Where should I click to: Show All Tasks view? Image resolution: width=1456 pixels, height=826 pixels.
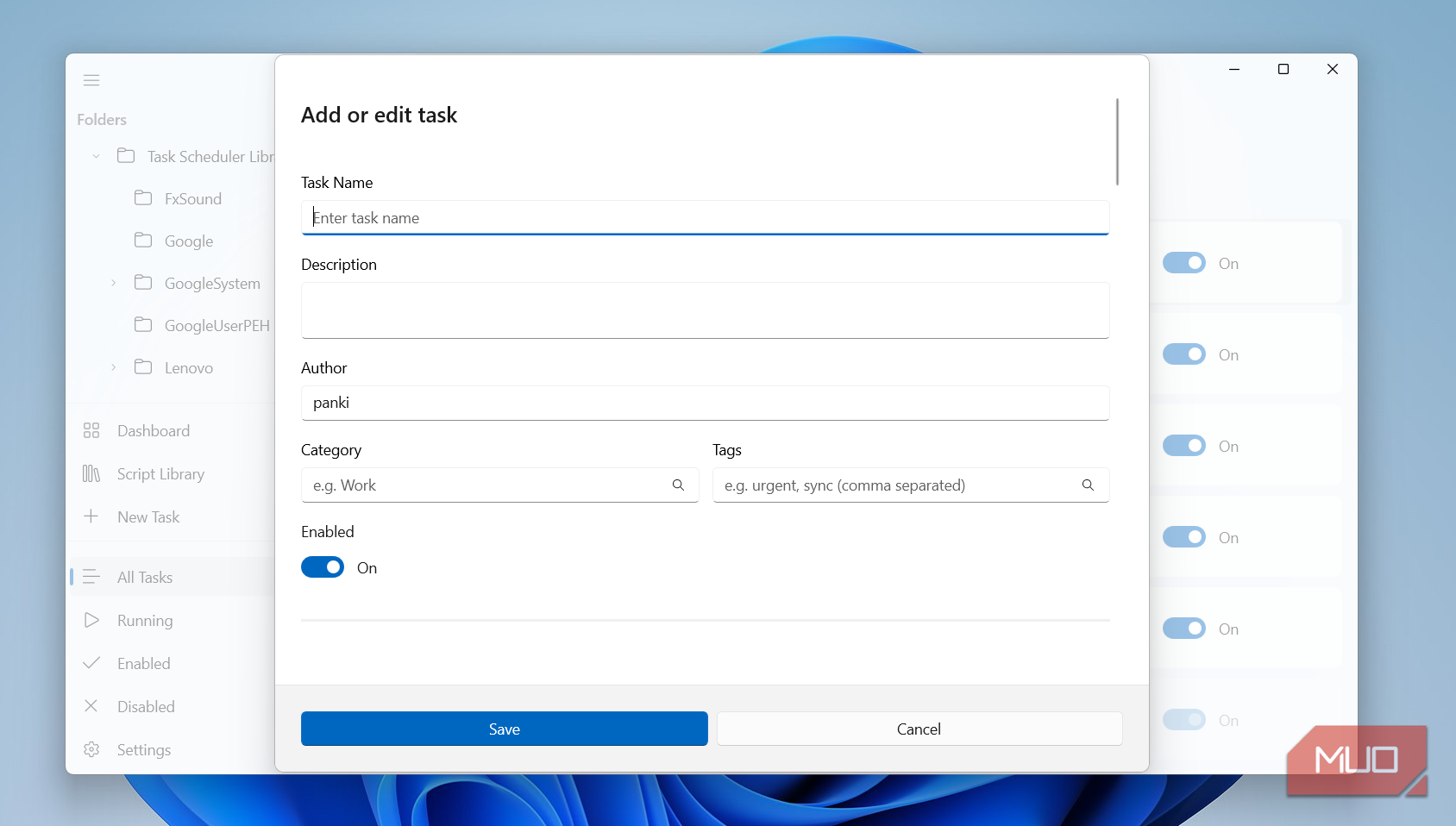tap(145, 577)
